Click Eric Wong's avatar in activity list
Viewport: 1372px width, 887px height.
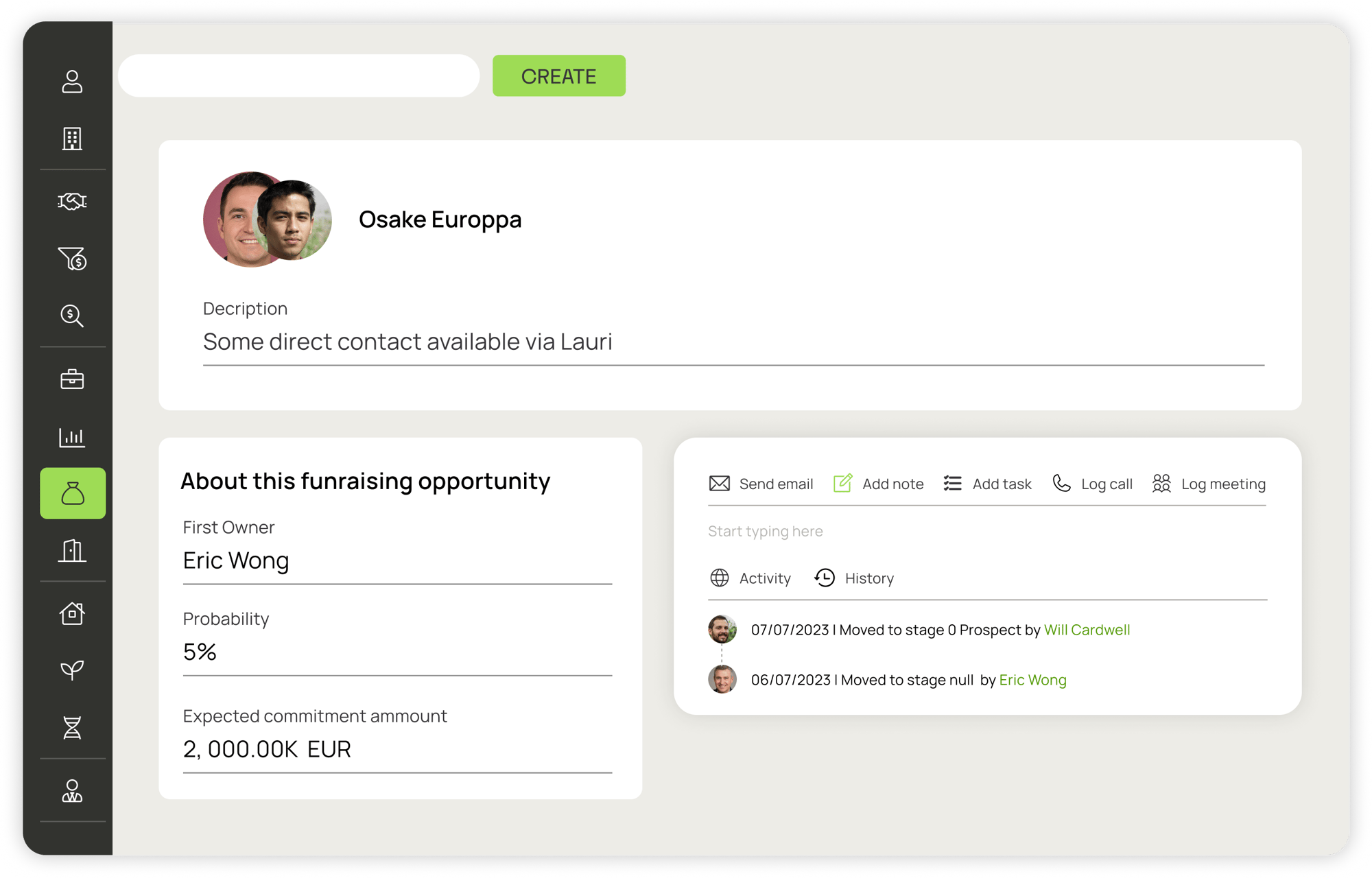(722, 679)
